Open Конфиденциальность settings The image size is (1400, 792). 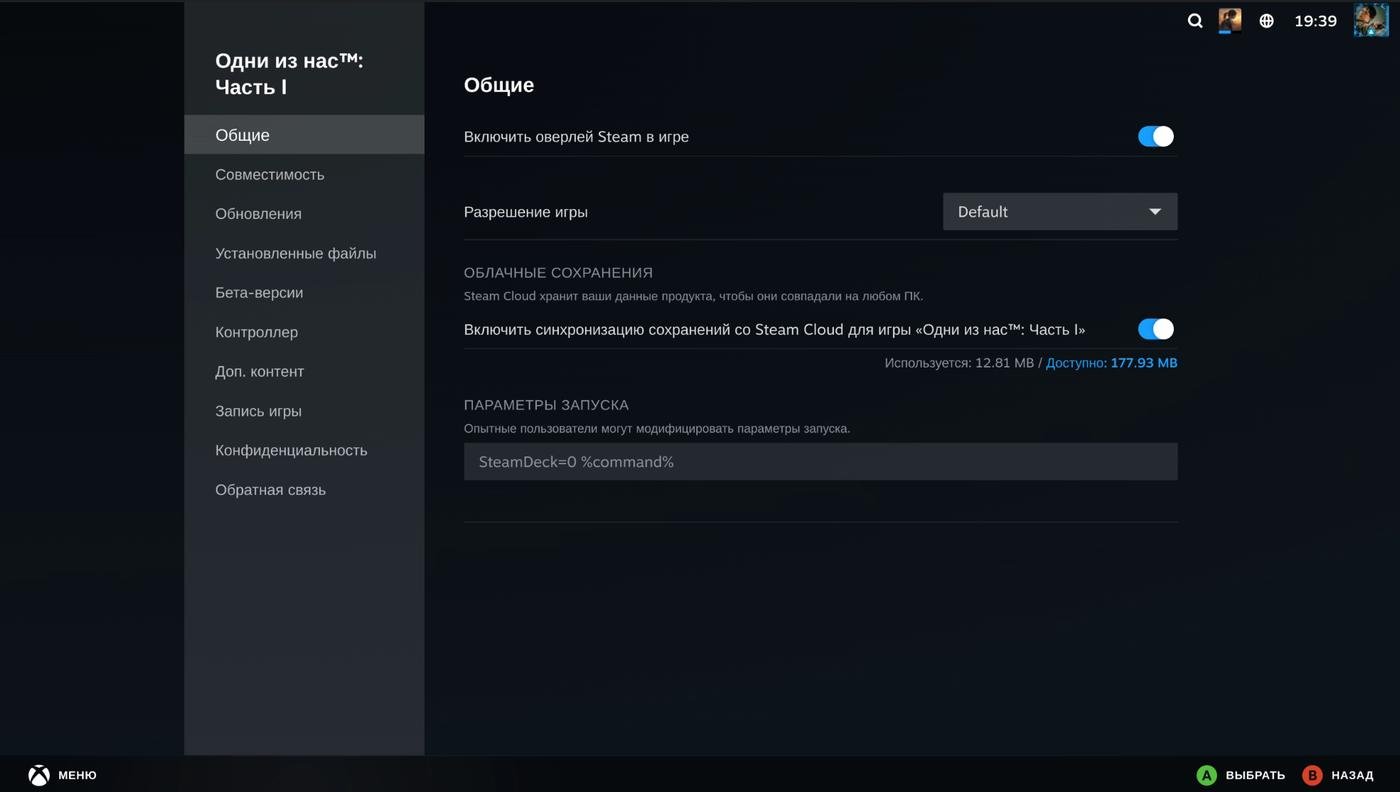(x=304, y=450)
